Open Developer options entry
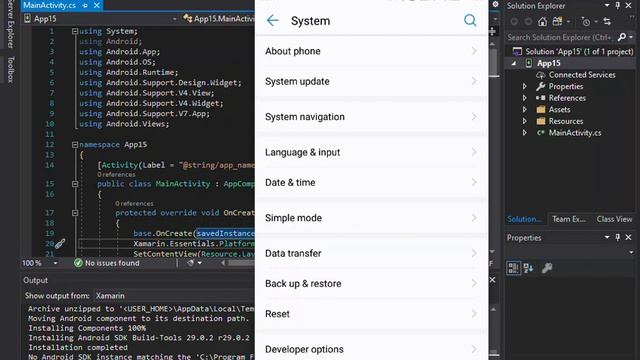640x360 pixels. pos(371,349)
